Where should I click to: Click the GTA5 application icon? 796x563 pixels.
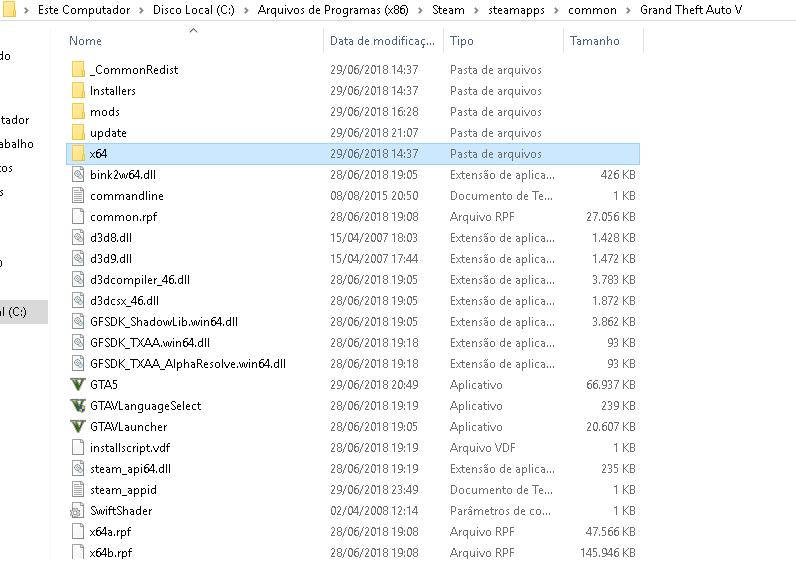(78, 385)
